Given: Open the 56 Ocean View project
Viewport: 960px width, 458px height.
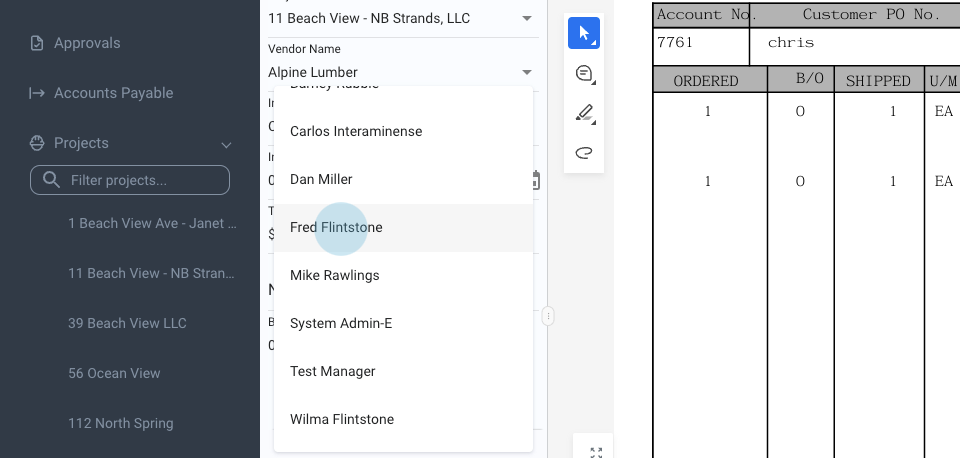Looking at the screenshot, I should click(114, 374).
